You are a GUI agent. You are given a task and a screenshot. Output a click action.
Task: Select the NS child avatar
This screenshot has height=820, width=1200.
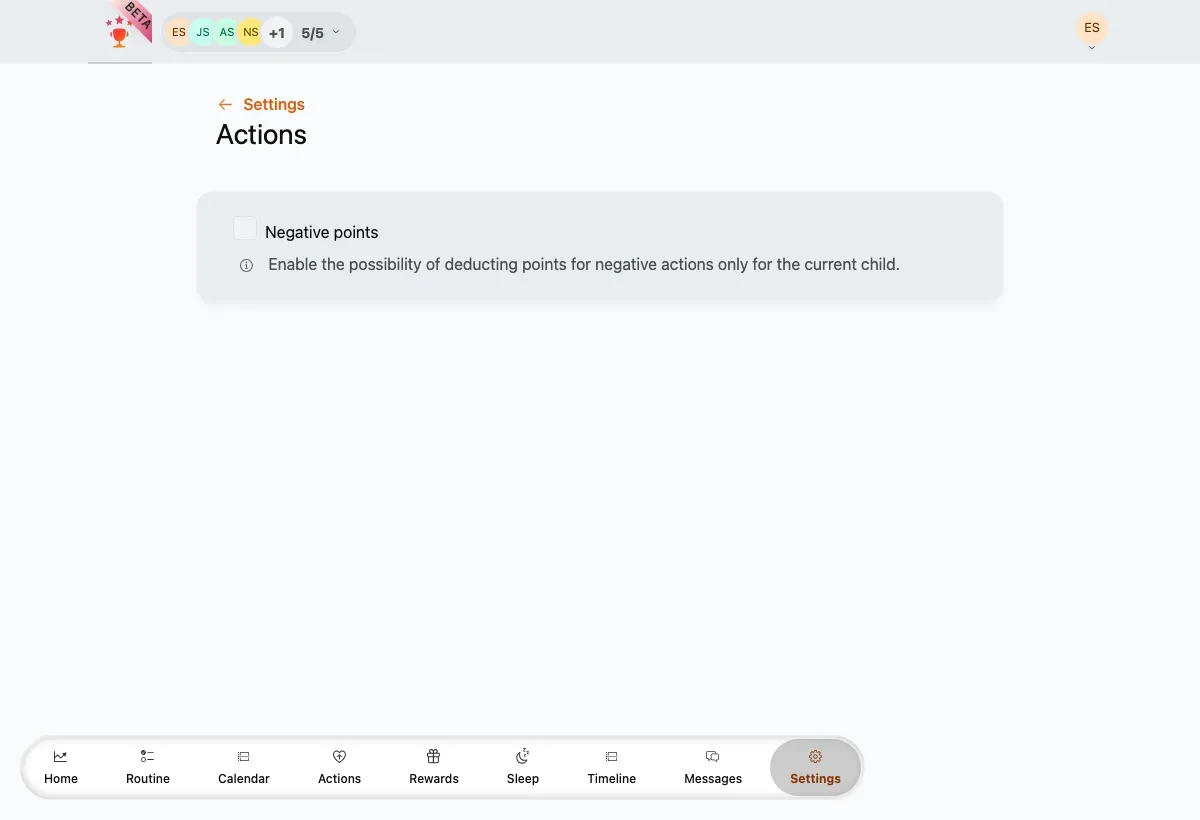tap(251, 32)
